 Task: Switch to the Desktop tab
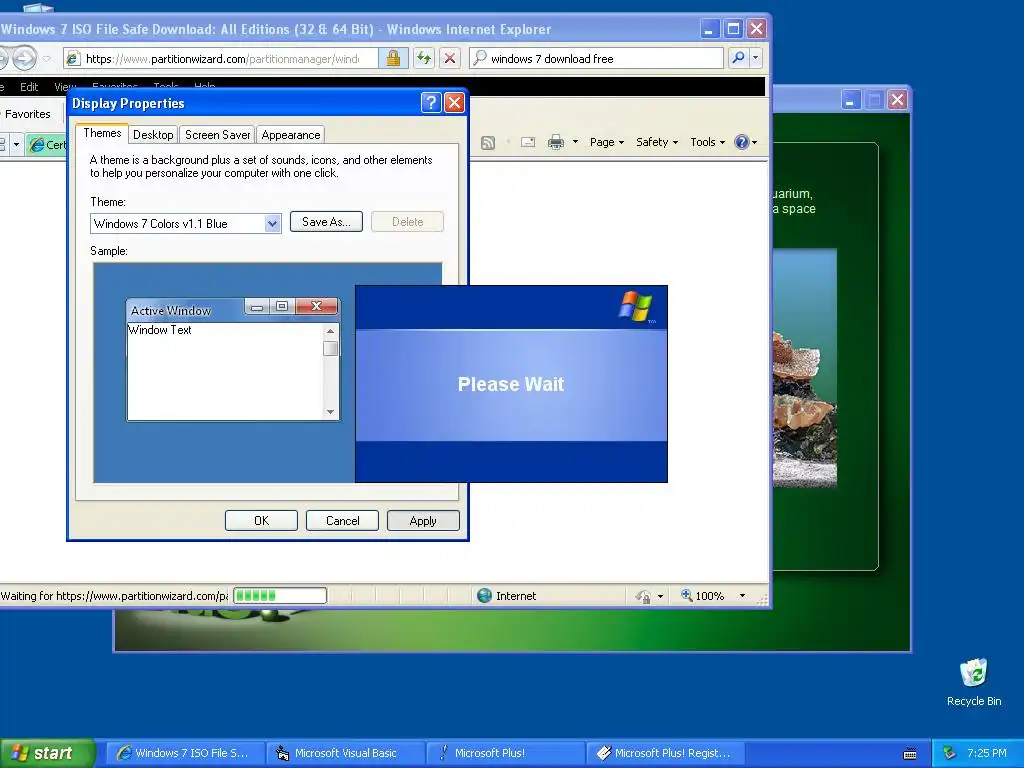pyautogui.click(x=153, y=135)
